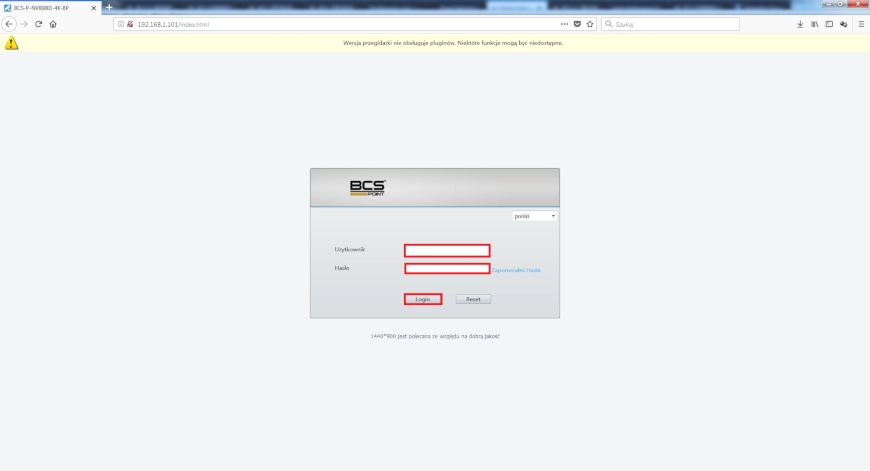This screenshot has height=471, width=870.
Task: Open the browser home page icon
Action: [x=53, y=24]
